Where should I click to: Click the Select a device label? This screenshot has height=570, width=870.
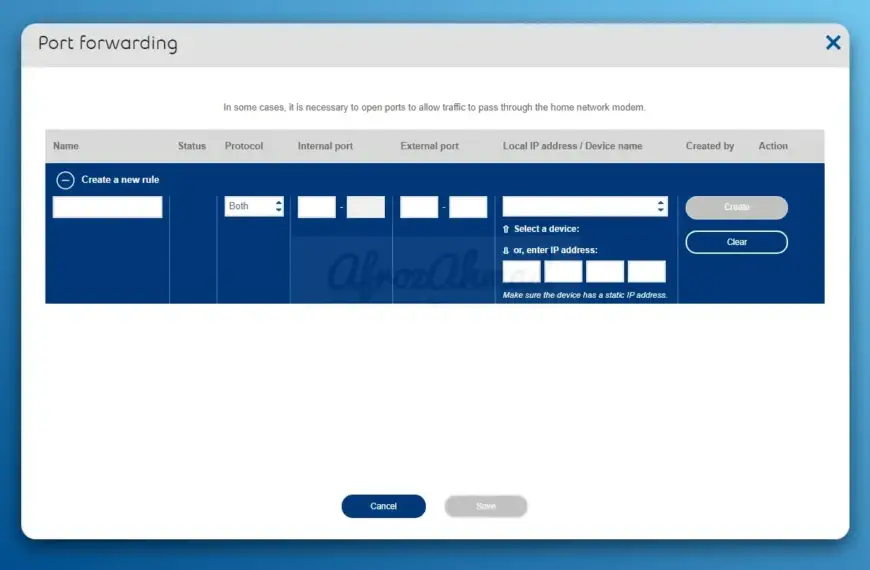tap(546, 229)
